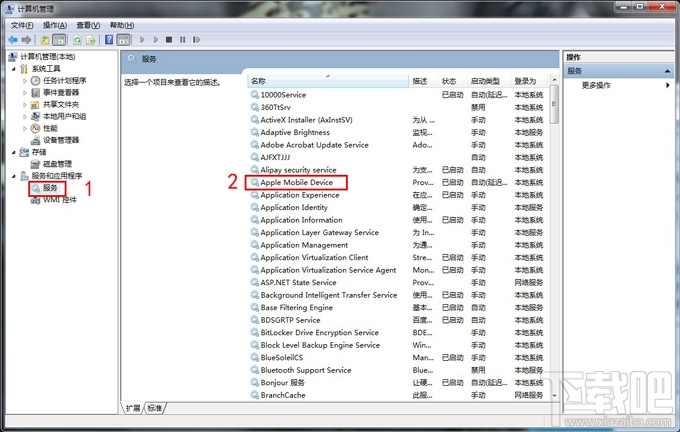Select the Adobe Acrobat Update Service row
The width and height of the screenshot is (680, 432).
tap(396, 145)
